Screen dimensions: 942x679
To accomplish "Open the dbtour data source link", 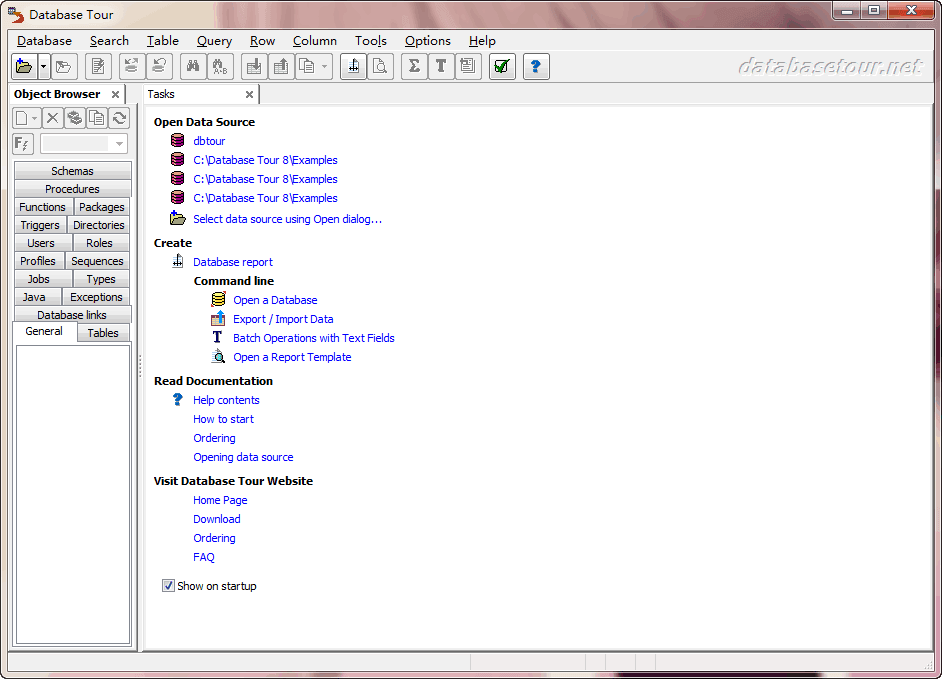I will tap(209, 141).
